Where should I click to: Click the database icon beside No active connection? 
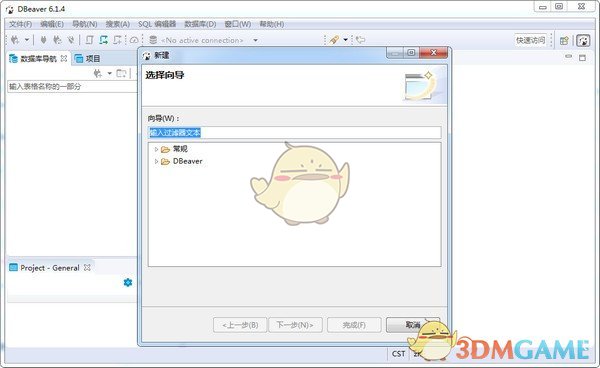[153, 40]
